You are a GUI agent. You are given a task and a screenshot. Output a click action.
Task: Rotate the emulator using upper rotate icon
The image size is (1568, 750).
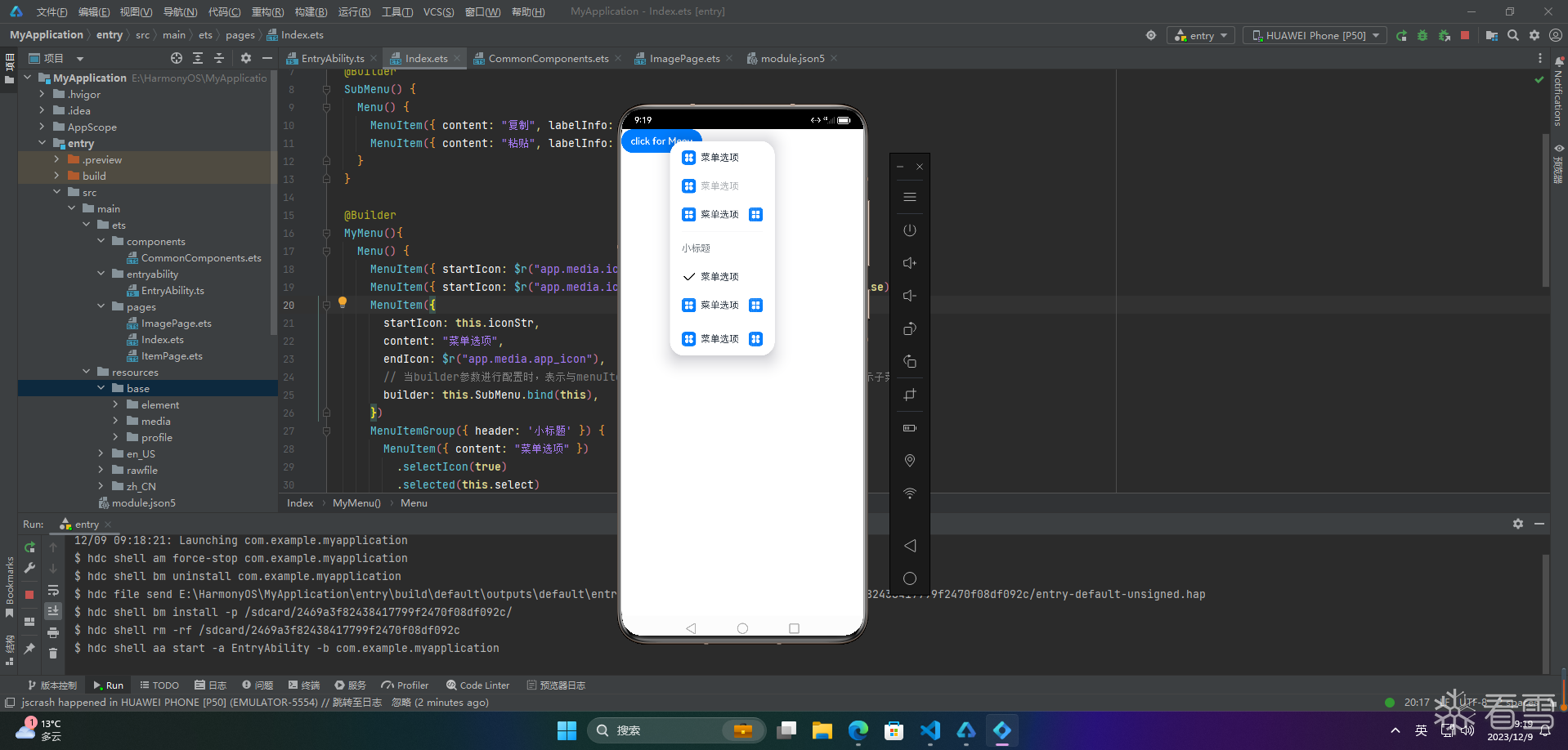pos(909,328)
